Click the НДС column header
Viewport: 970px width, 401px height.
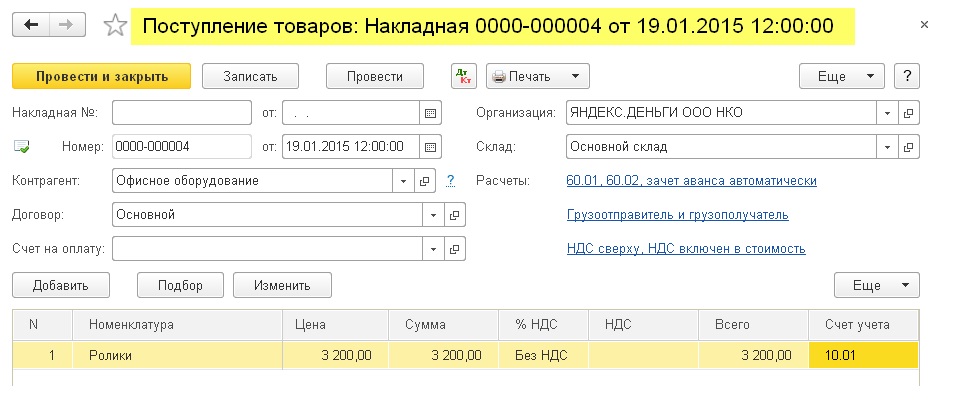(644, 325)
